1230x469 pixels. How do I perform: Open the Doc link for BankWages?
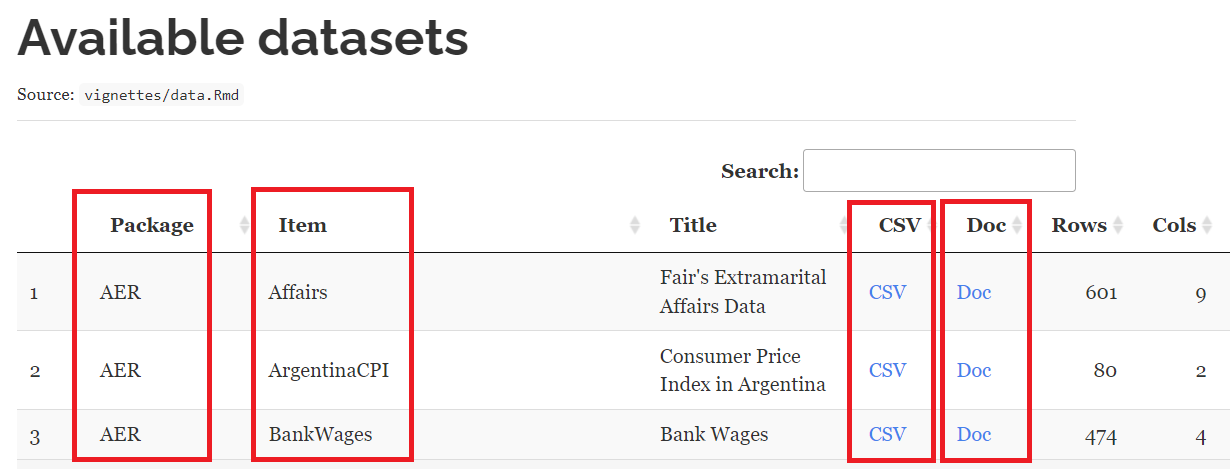974,434
